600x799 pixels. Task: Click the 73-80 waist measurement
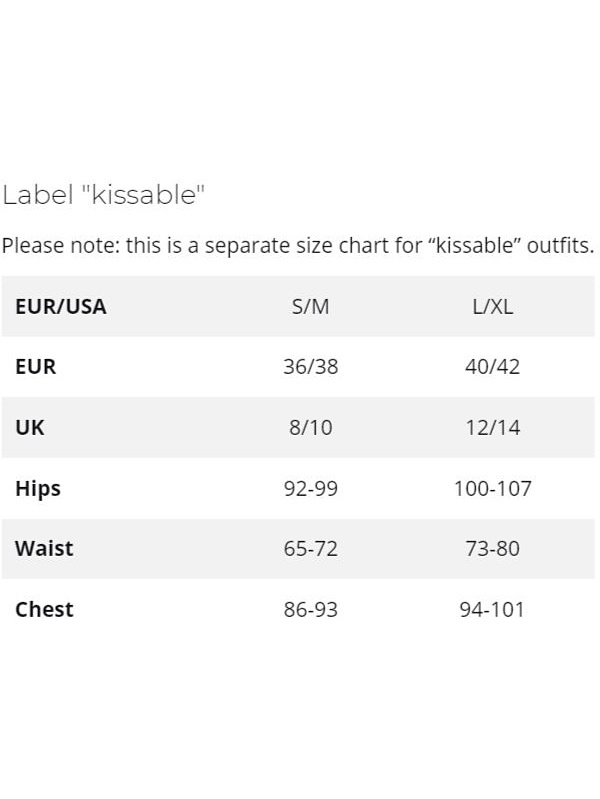pos(492,549)
